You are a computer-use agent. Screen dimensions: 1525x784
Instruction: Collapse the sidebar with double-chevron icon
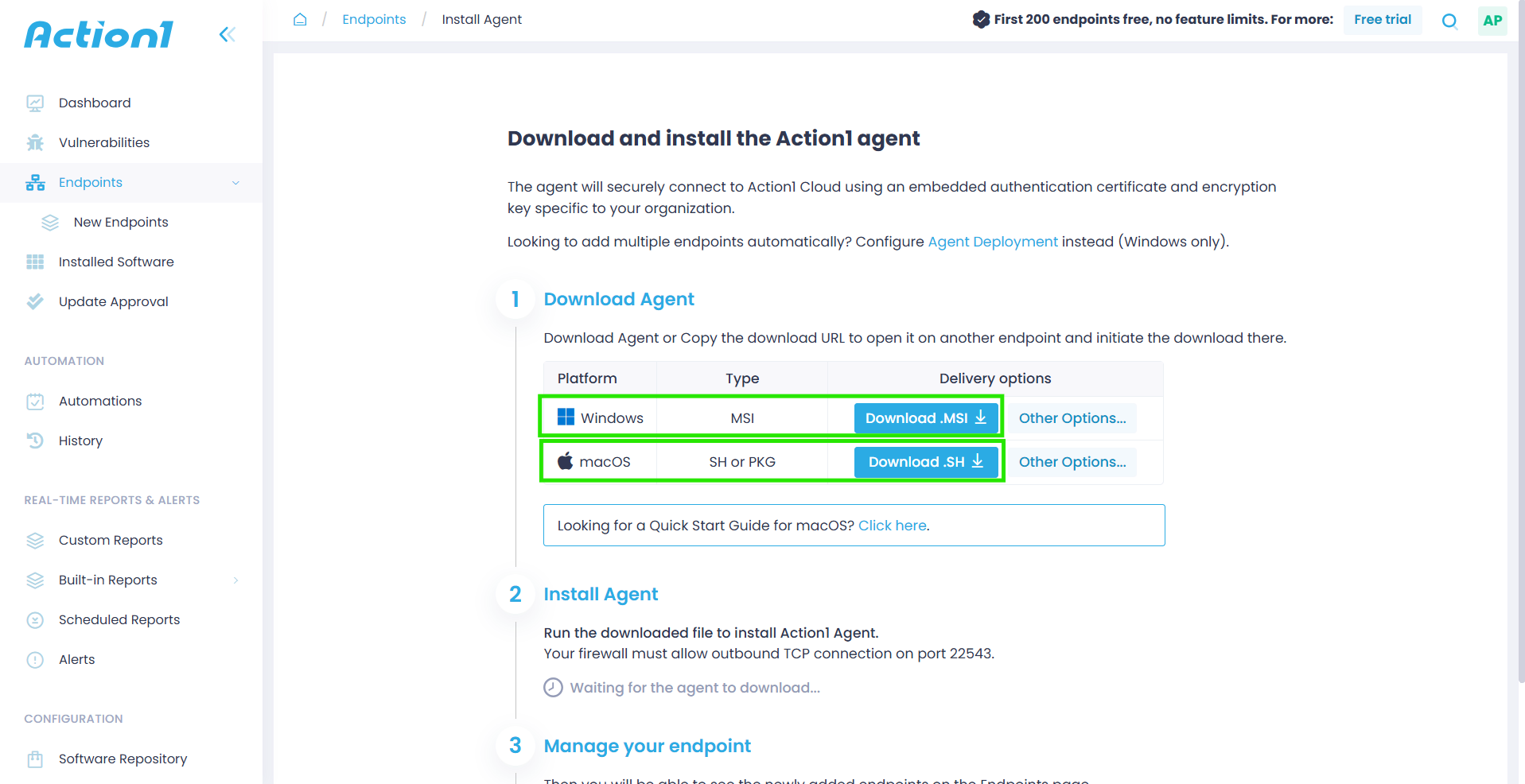[x=227, y=34]
